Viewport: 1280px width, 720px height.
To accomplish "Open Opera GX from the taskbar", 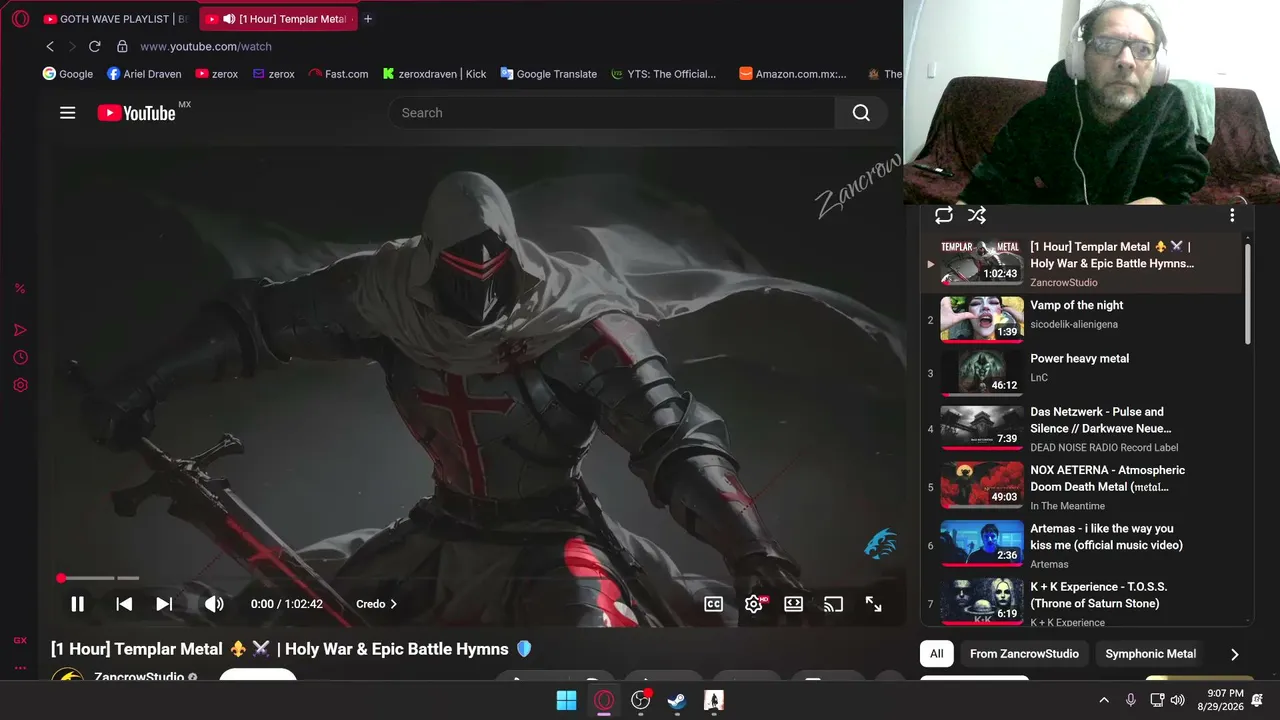I will 604,700.
